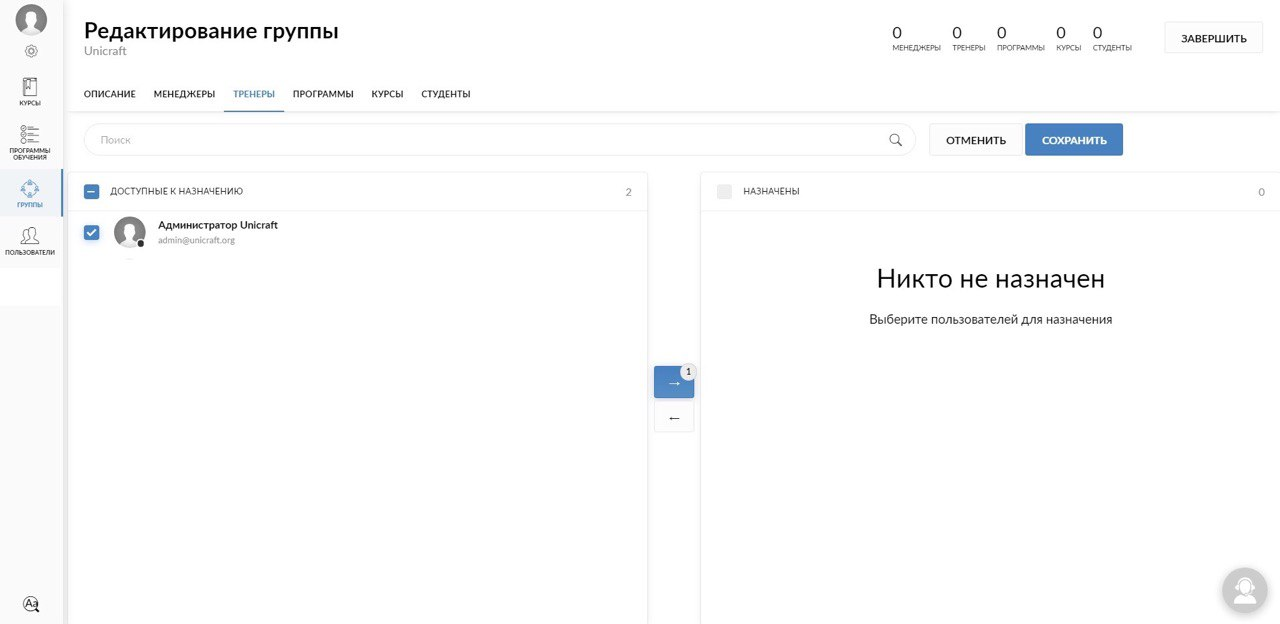Toggle select-all checkbox for Назначены

point(724,192)
